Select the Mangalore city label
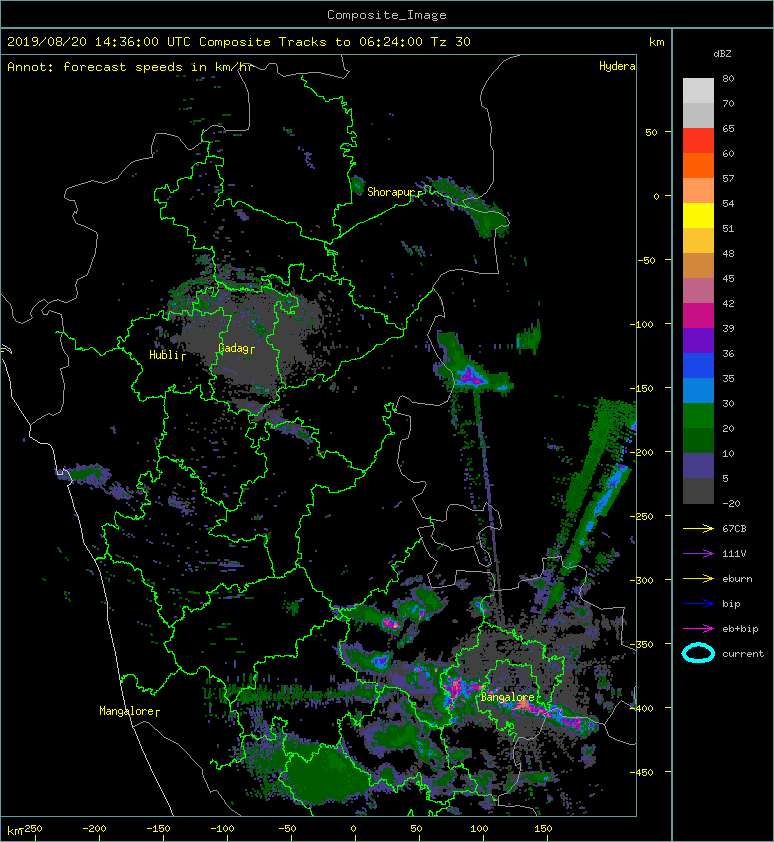The height and width of the screenshot is (842, 774). (126, 711)
